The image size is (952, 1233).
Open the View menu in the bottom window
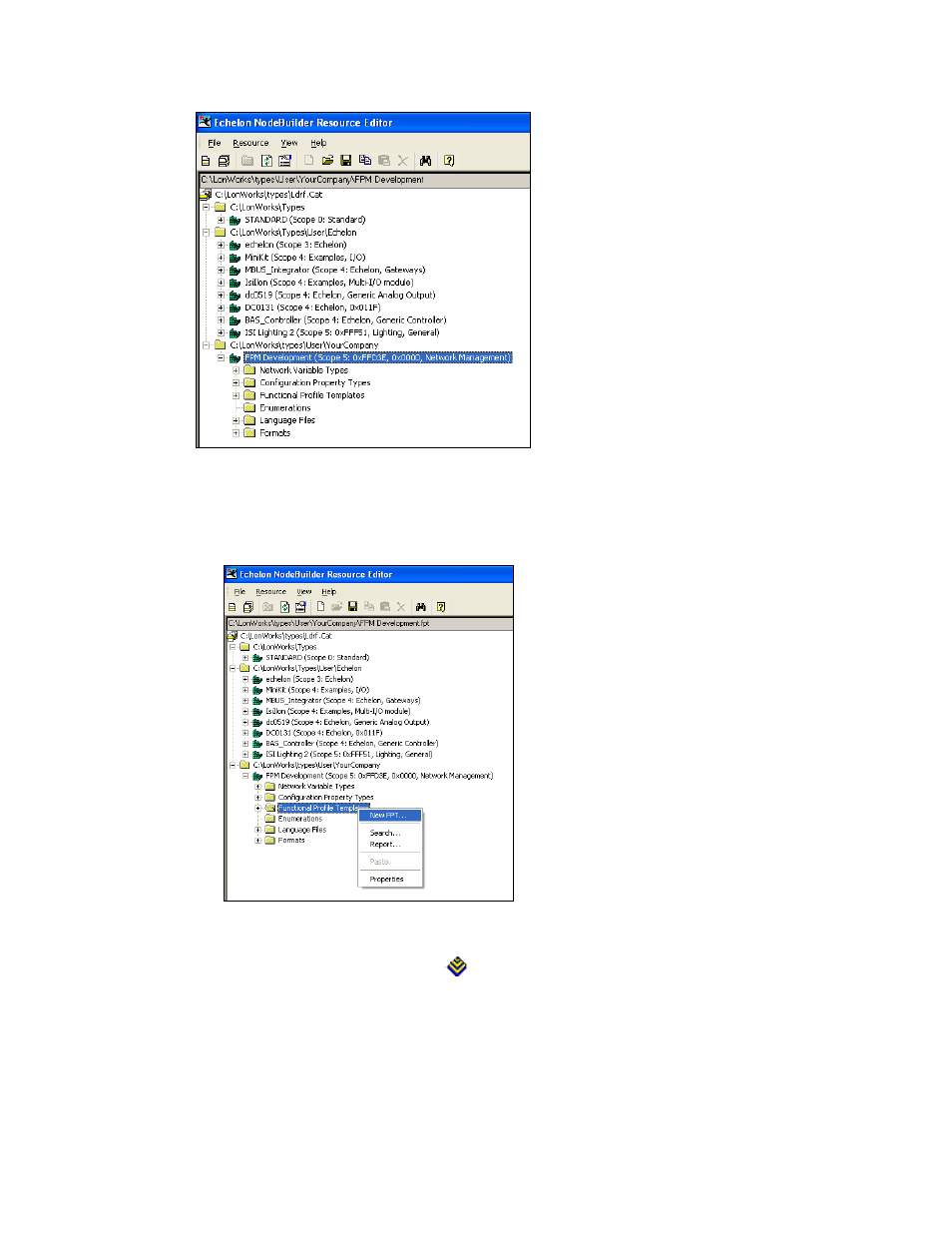tap(304, 592)
